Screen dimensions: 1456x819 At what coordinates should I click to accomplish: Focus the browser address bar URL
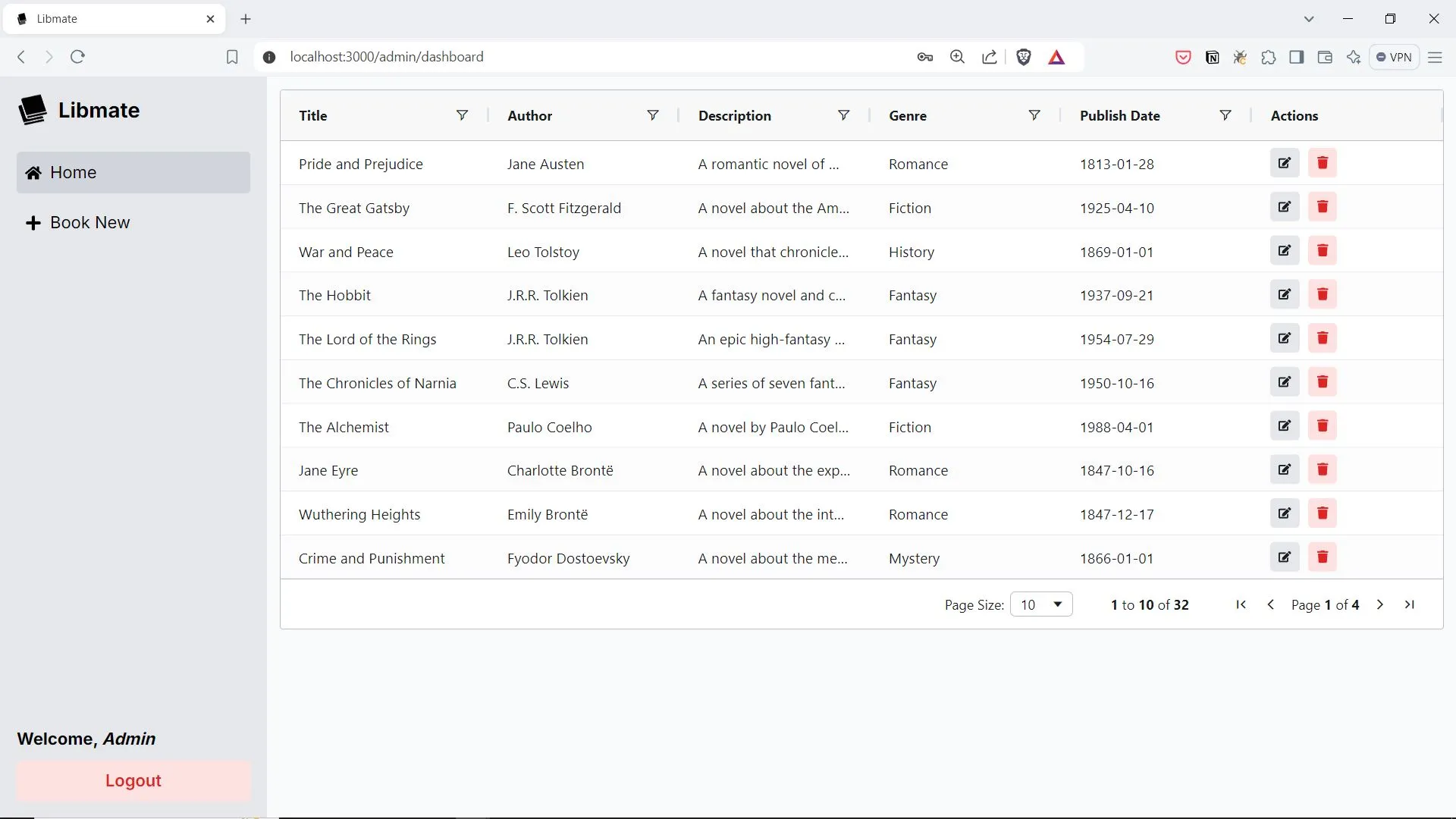pos(387,57)
